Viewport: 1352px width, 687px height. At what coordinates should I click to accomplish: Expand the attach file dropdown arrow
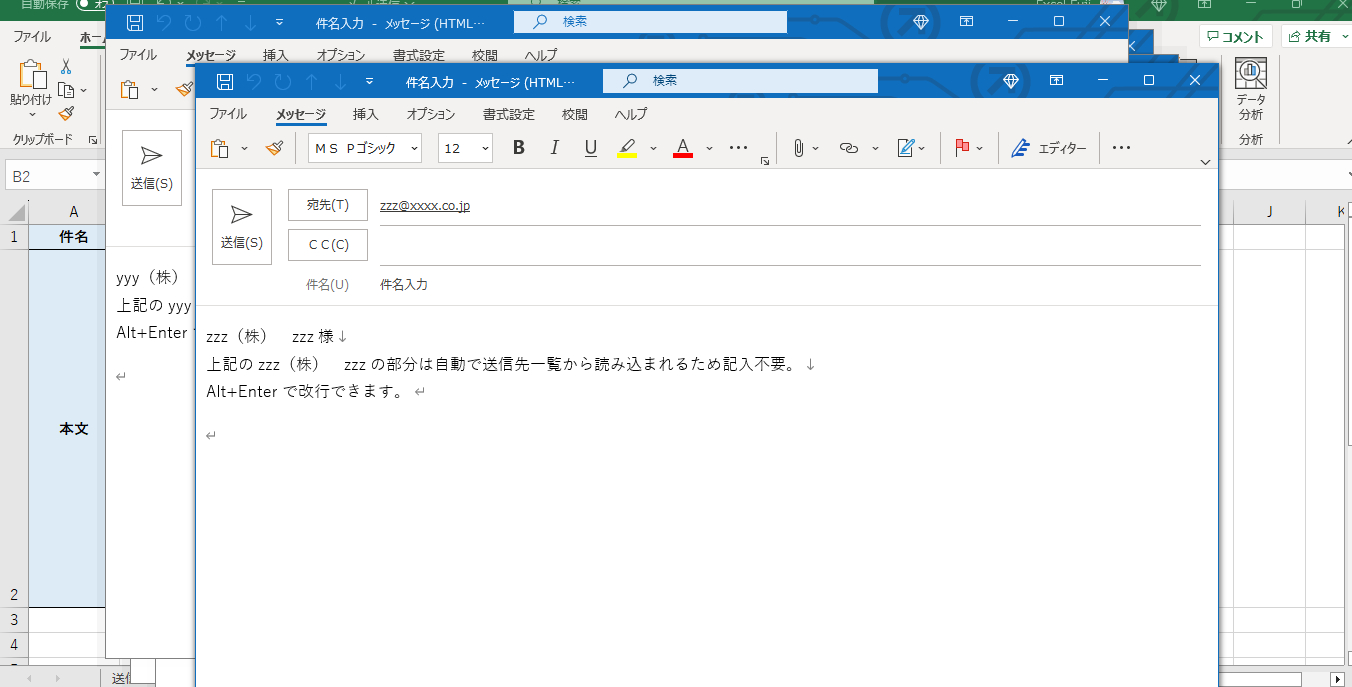pos(816,149)
